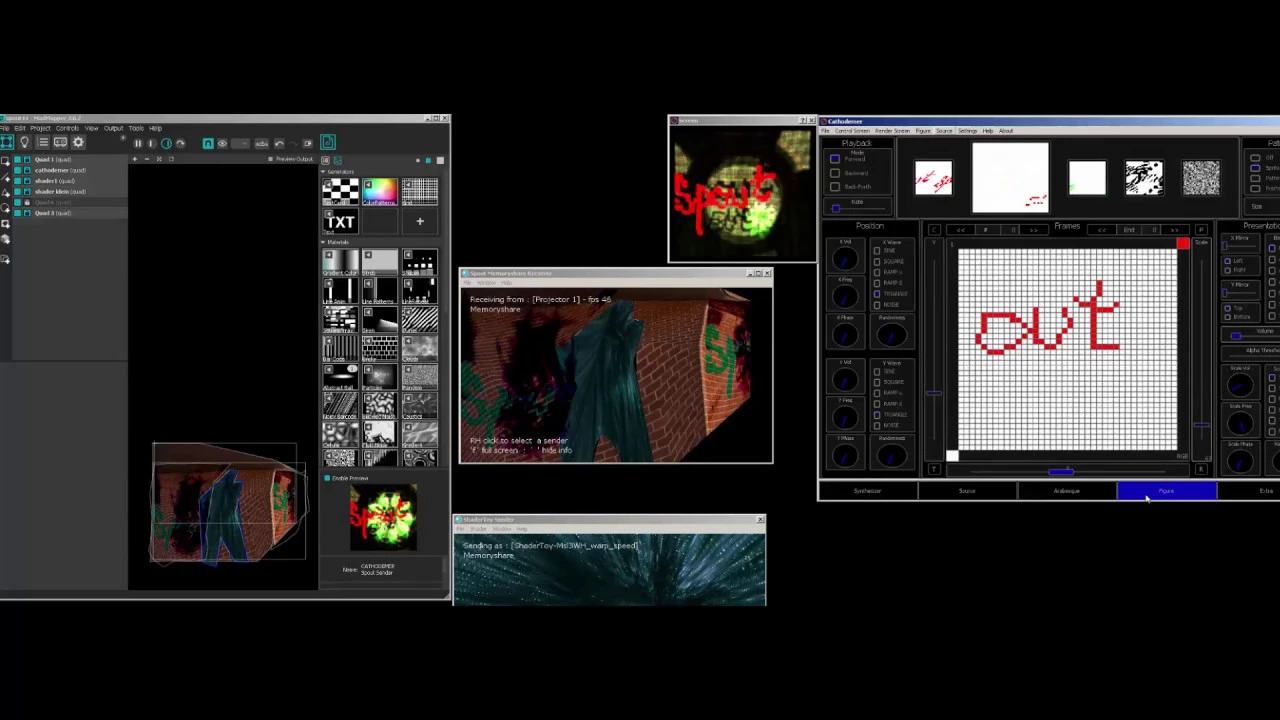Open Cathodemer Source menu
Image resolution: width=1280 pixels, height=720 pixels.
click(x=944, y=131)
